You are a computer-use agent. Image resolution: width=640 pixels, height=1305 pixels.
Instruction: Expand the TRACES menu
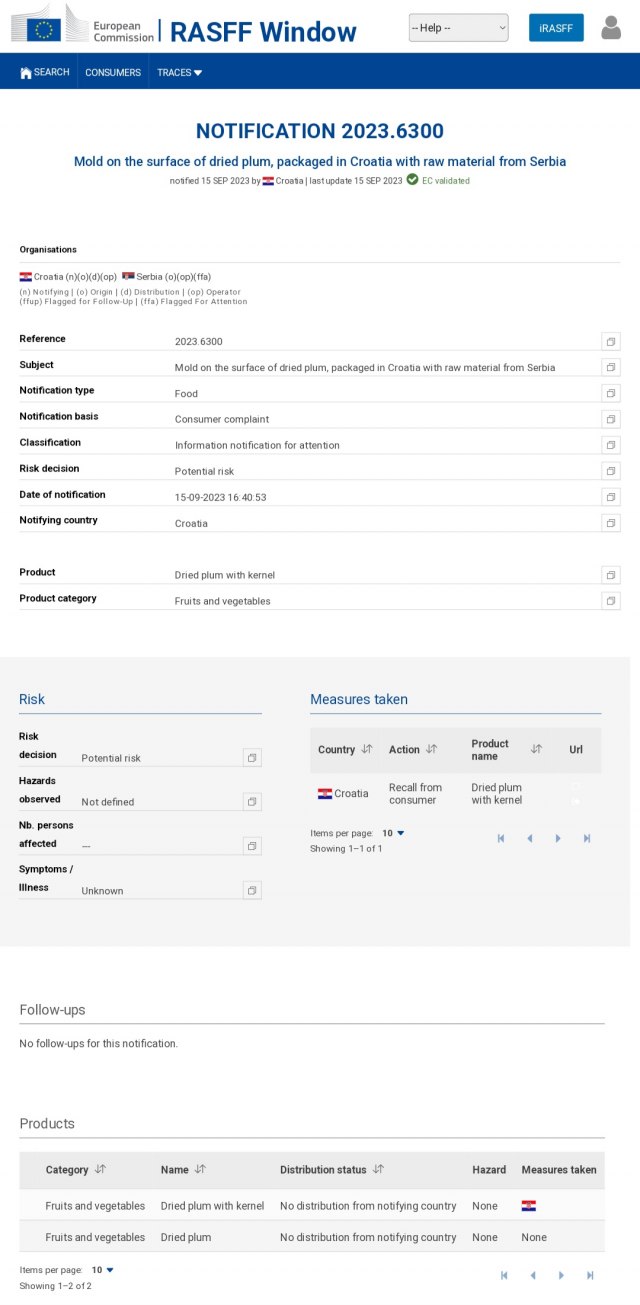pos(179,72)
